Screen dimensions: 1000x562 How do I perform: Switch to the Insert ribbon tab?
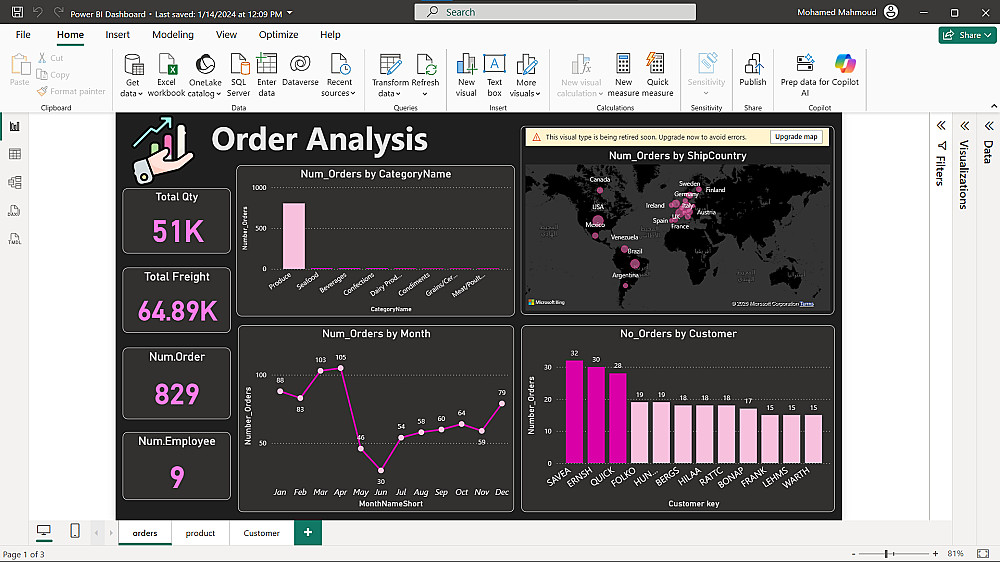pos(117,34)
